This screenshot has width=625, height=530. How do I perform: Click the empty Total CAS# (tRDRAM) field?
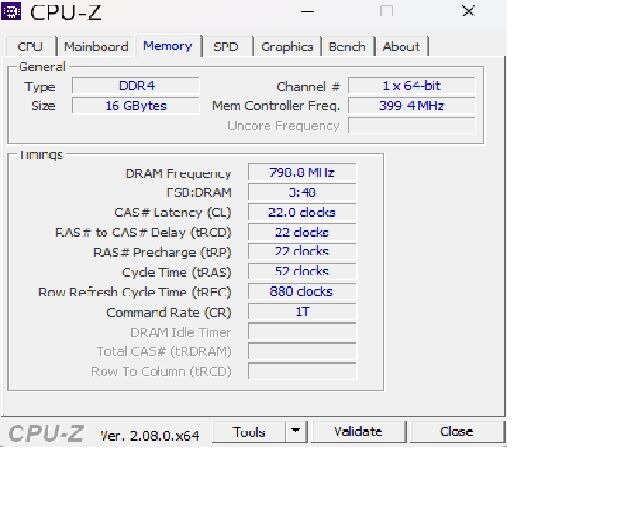point(302,351)
